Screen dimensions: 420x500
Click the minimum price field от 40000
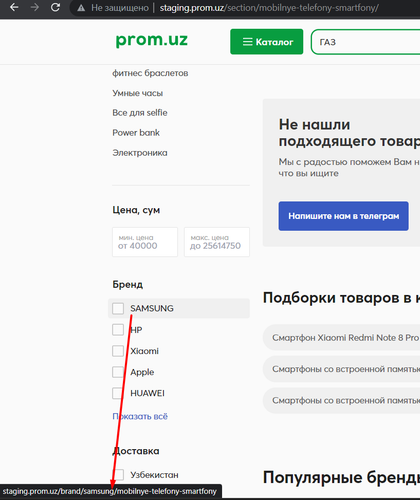(145, 242)
